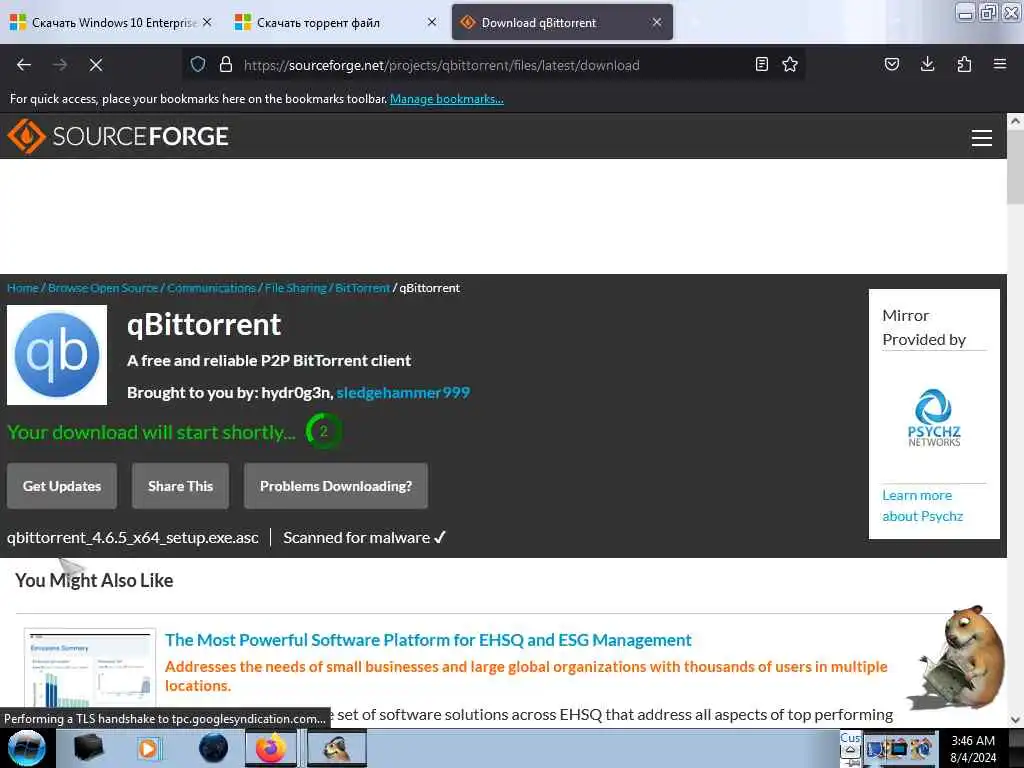
Task: Open File Sharing breadcrumb link
Action: pyautogui.click(x=295, y=288)
